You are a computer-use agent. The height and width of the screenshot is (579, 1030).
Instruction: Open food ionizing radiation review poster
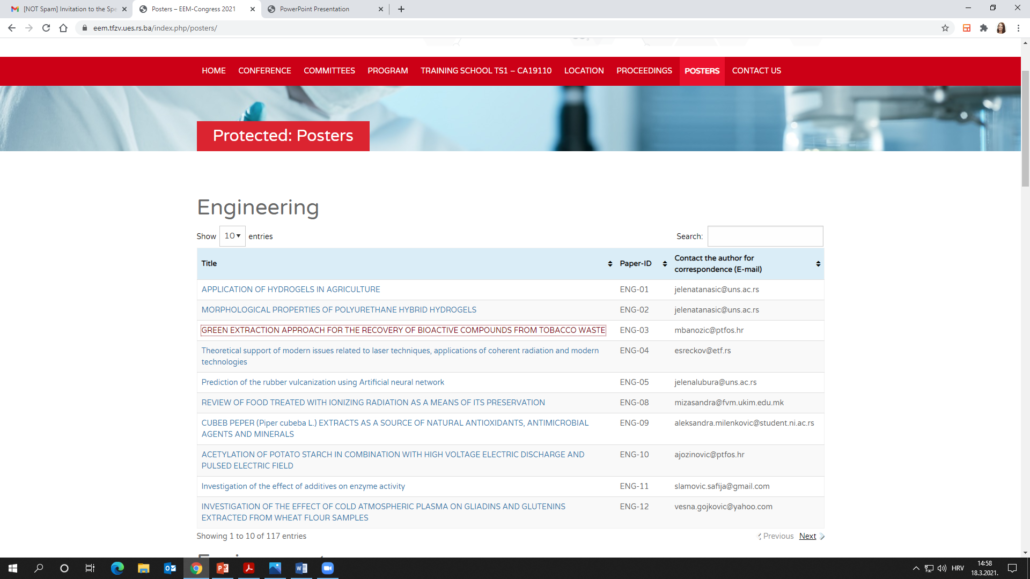pyautogui.click(x=373, y=402)
